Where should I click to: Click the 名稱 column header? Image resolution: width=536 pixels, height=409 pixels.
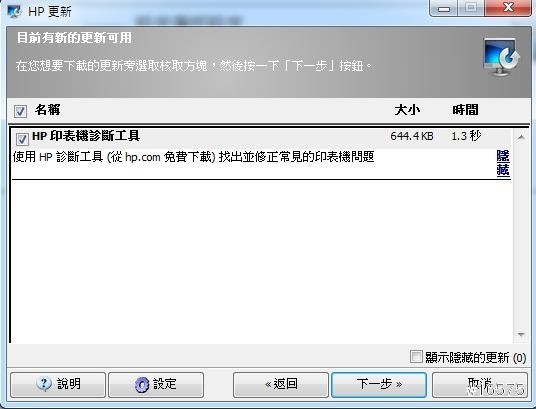(x=48, y=110)
